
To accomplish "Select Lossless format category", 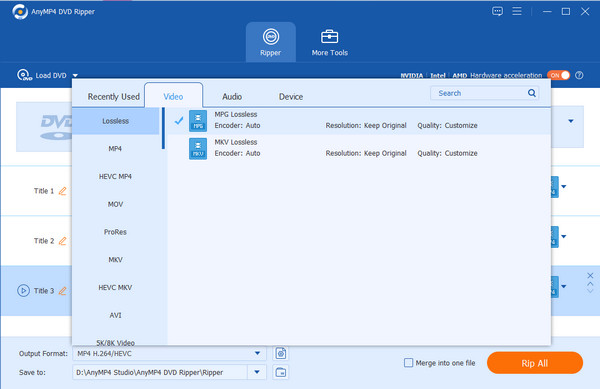I will pos(116,121).
